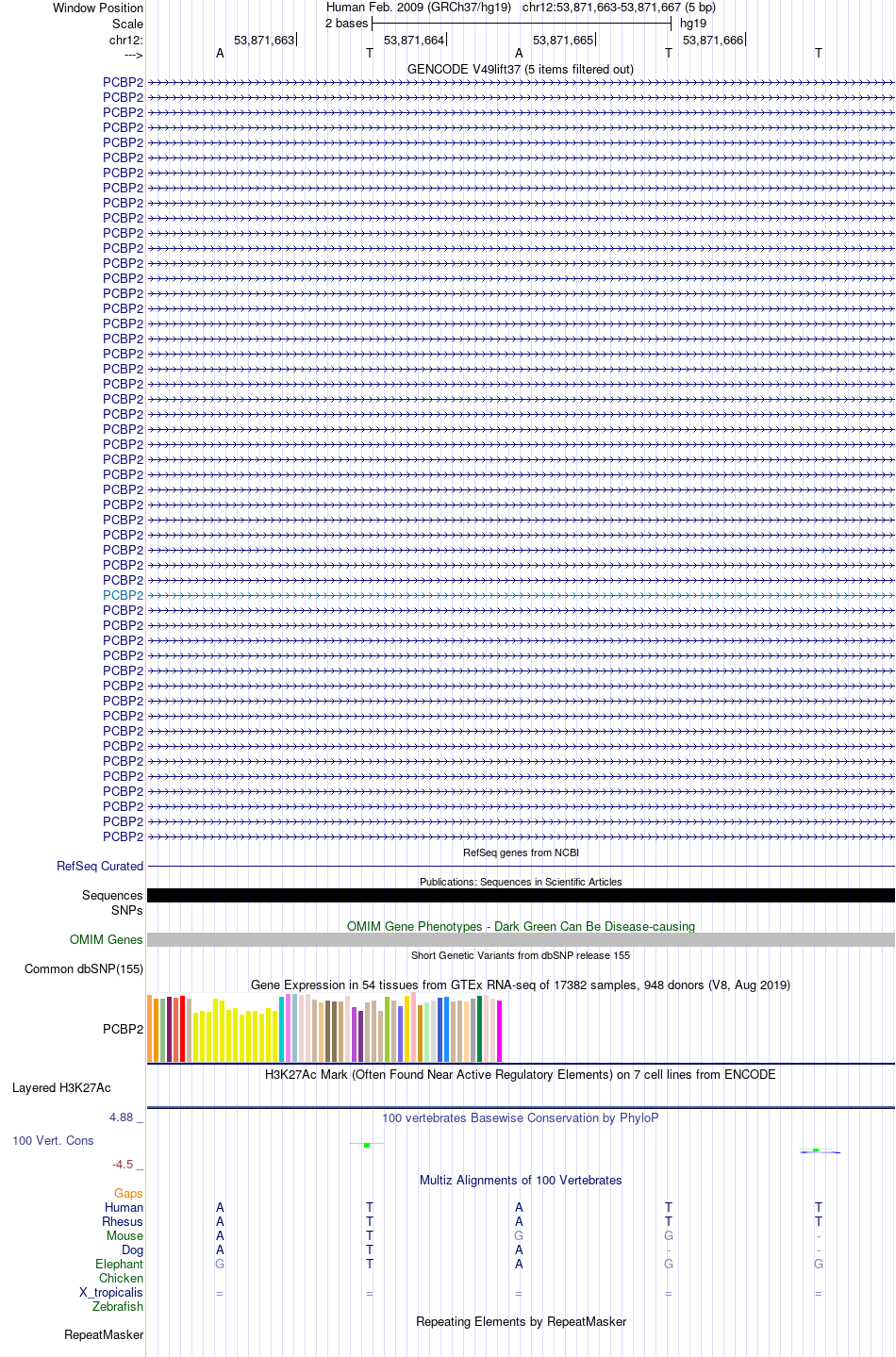Screen dimensions: 896x1357
Task: Click the Common dbSNP(155) track label
Action: coord(84,968)
